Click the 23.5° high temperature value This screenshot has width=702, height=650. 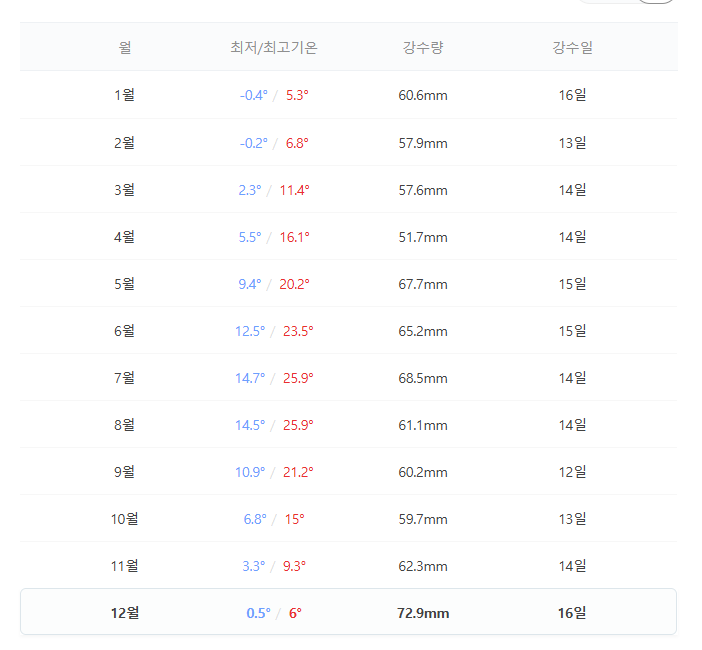click(298, 331)
